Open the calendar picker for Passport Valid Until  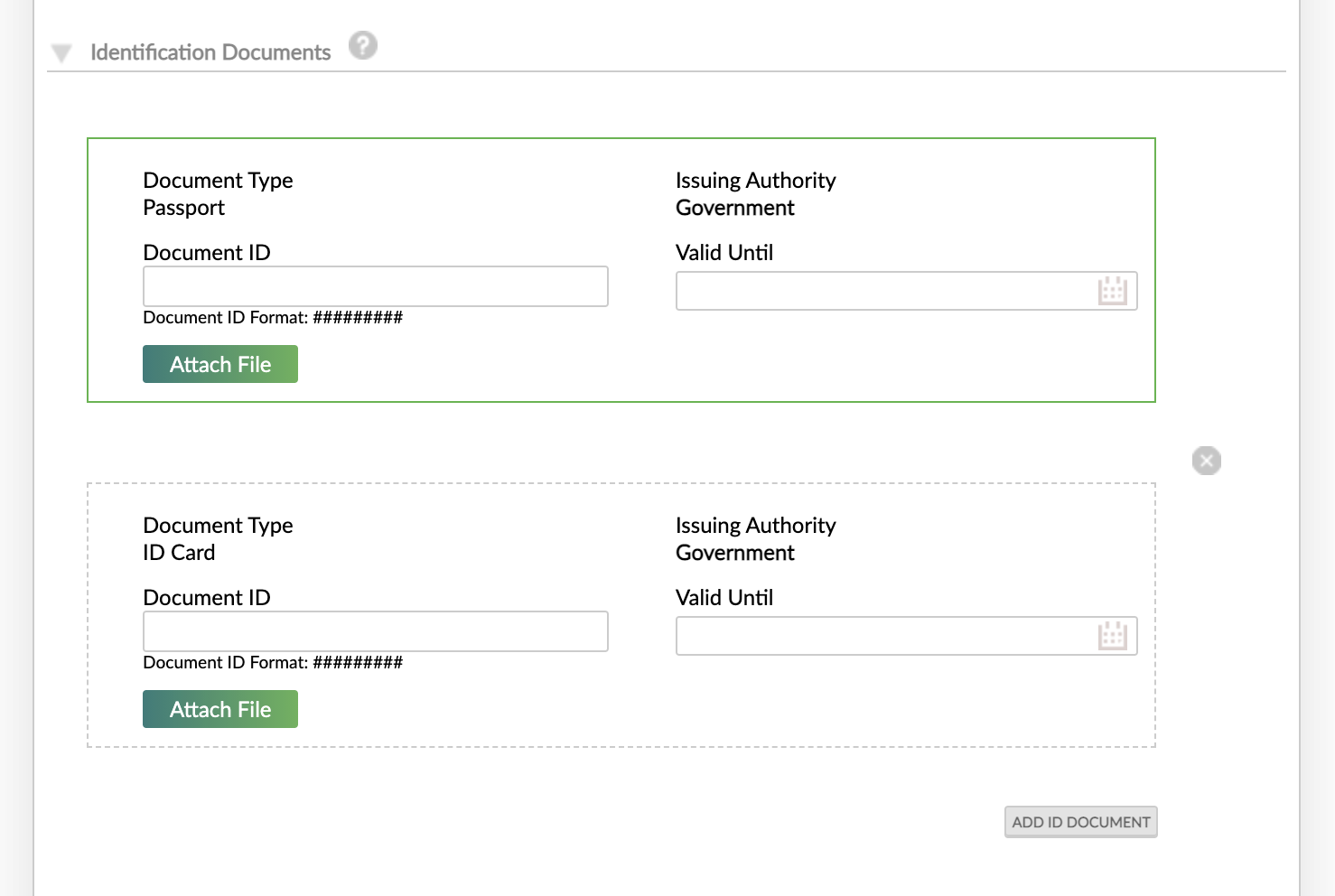[x=1113, y=290]
